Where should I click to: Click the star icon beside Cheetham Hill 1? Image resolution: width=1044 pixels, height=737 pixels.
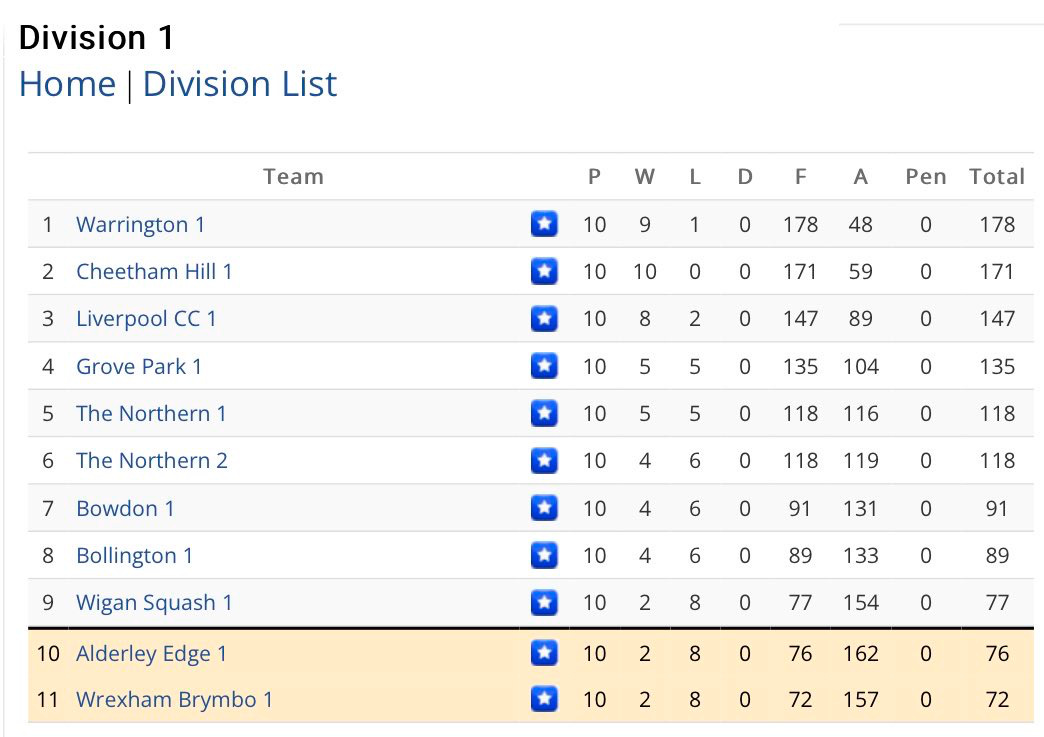tap(544, 271)
